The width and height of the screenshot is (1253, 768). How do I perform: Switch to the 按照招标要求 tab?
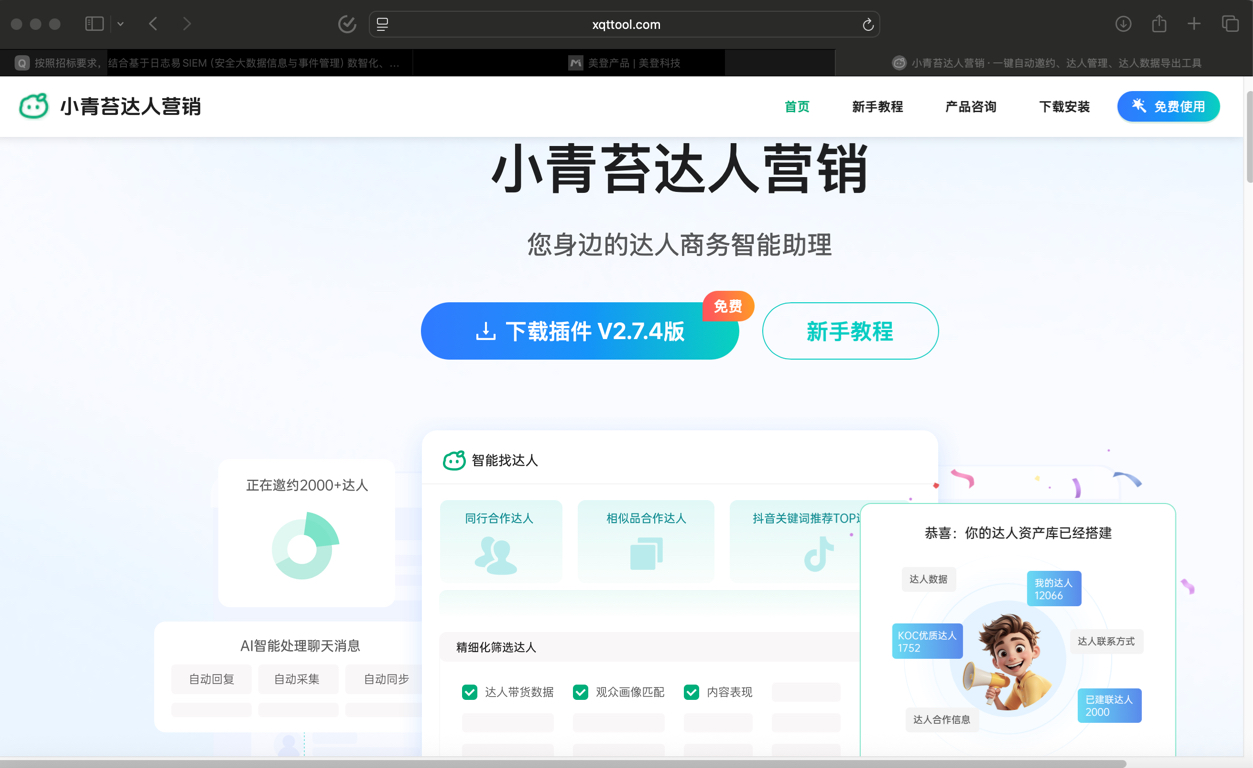(x=207, y=62)
